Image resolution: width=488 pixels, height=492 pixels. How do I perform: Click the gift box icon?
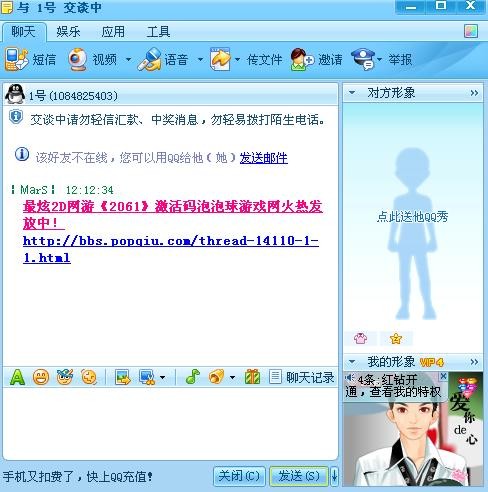pyautogui.click(x=252, y=377)
